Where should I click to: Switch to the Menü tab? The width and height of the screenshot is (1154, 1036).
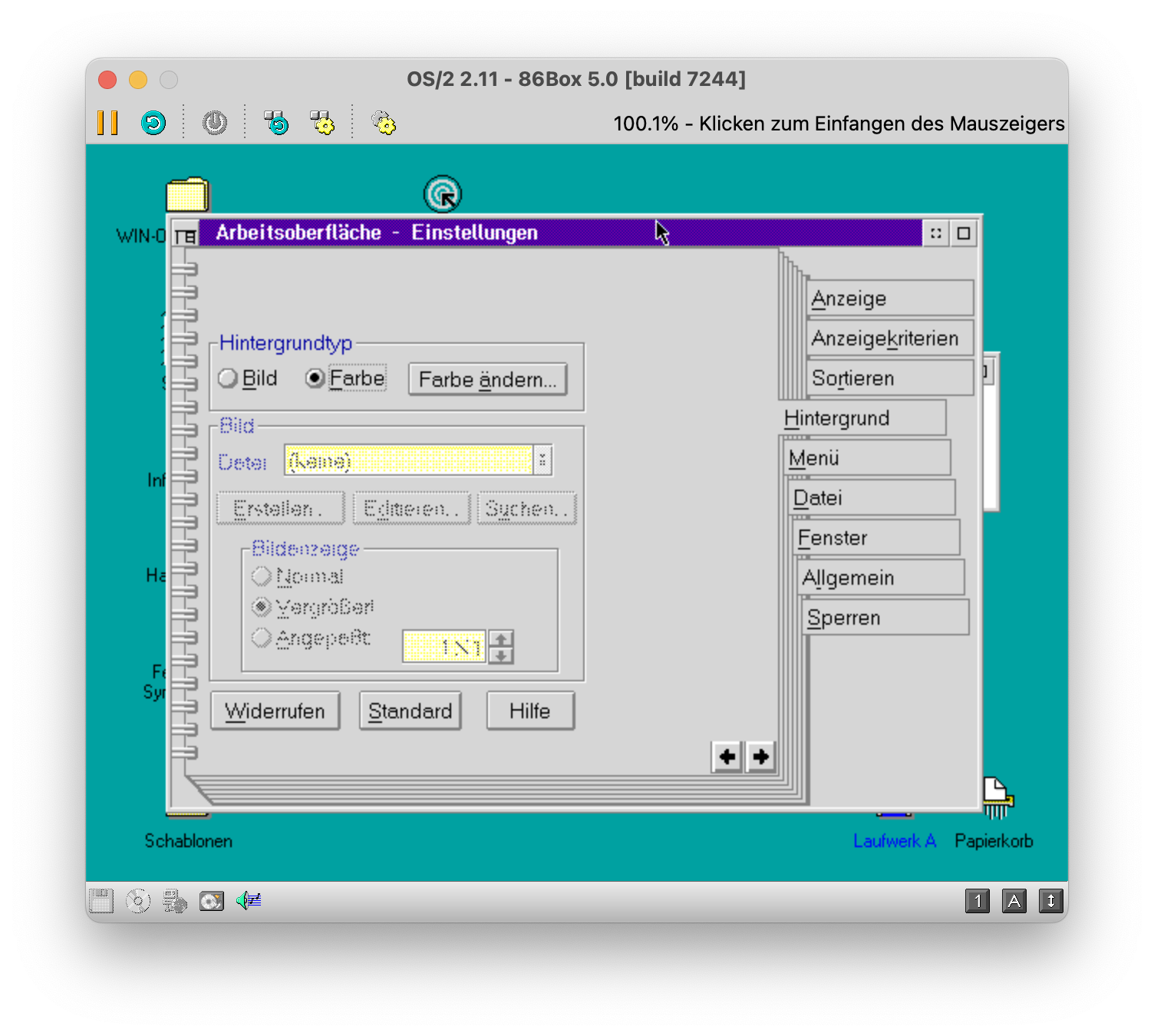coord(868,458)
